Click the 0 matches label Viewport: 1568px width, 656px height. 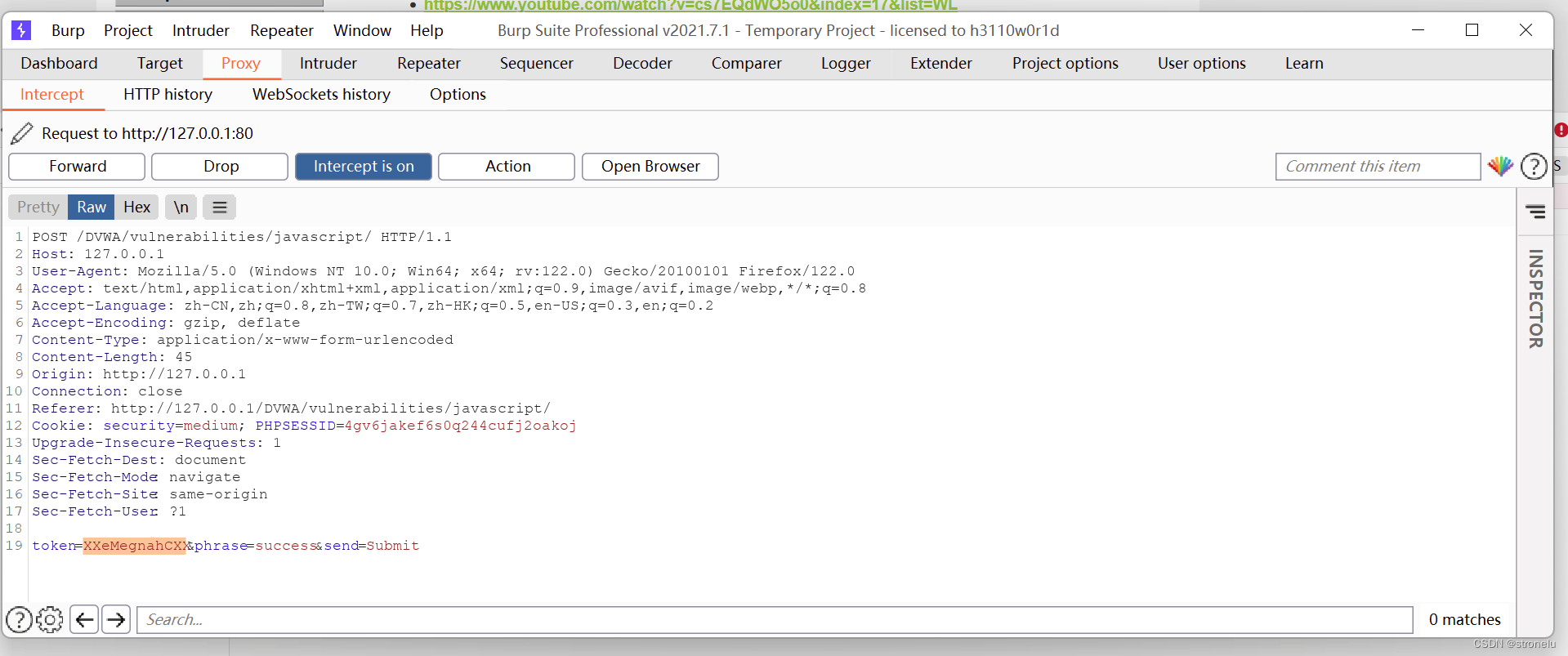tap(1464, 620)
